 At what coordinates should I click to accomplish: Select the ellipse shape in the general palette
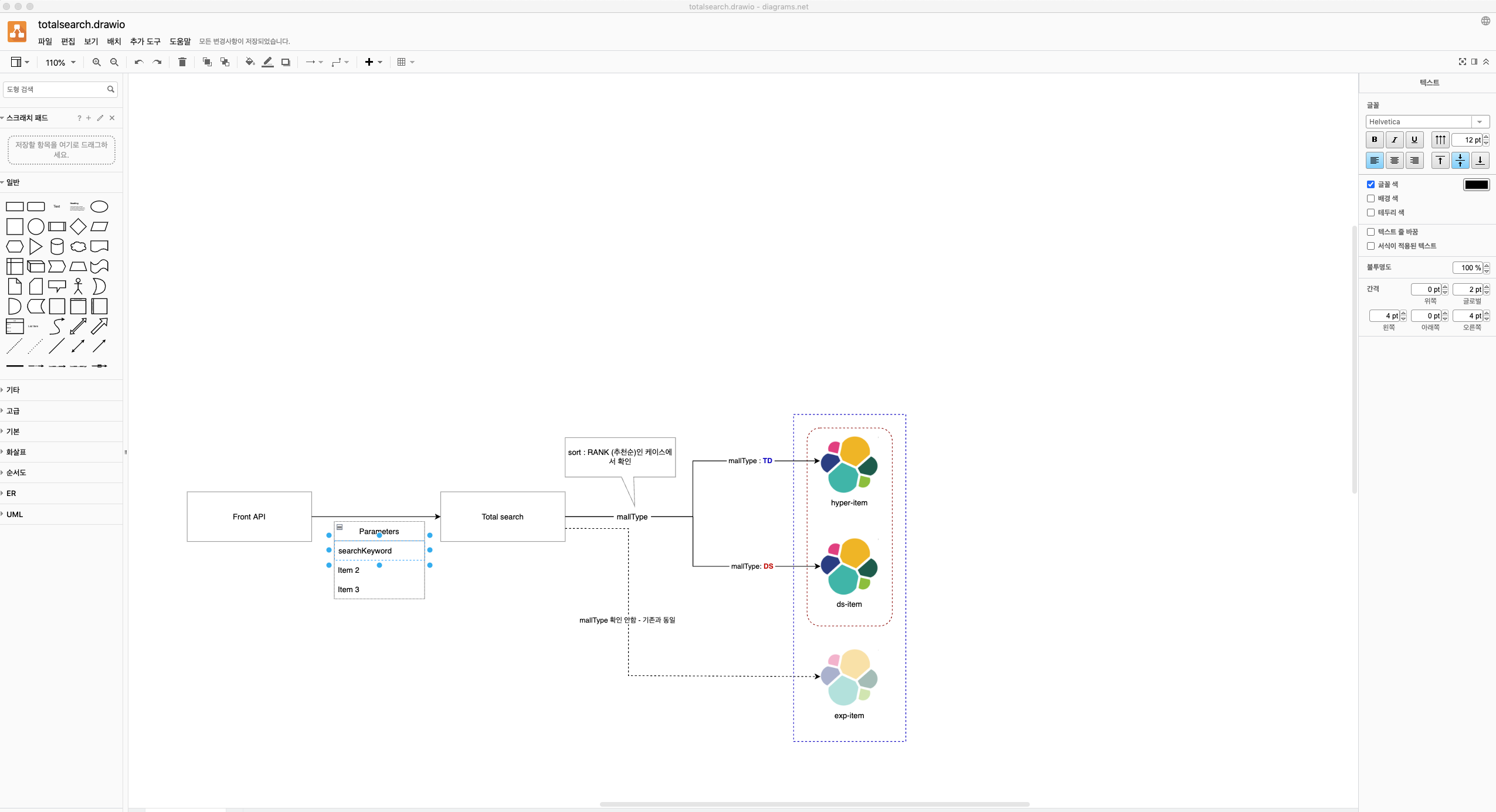99,206
